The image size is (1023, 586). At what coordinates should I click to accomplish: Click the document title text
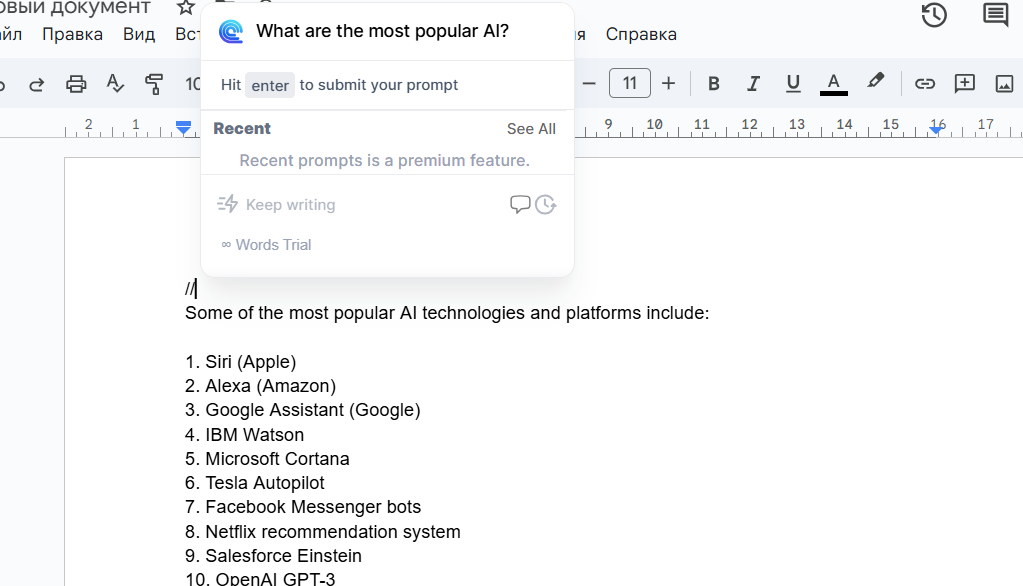tap(75, 8)
